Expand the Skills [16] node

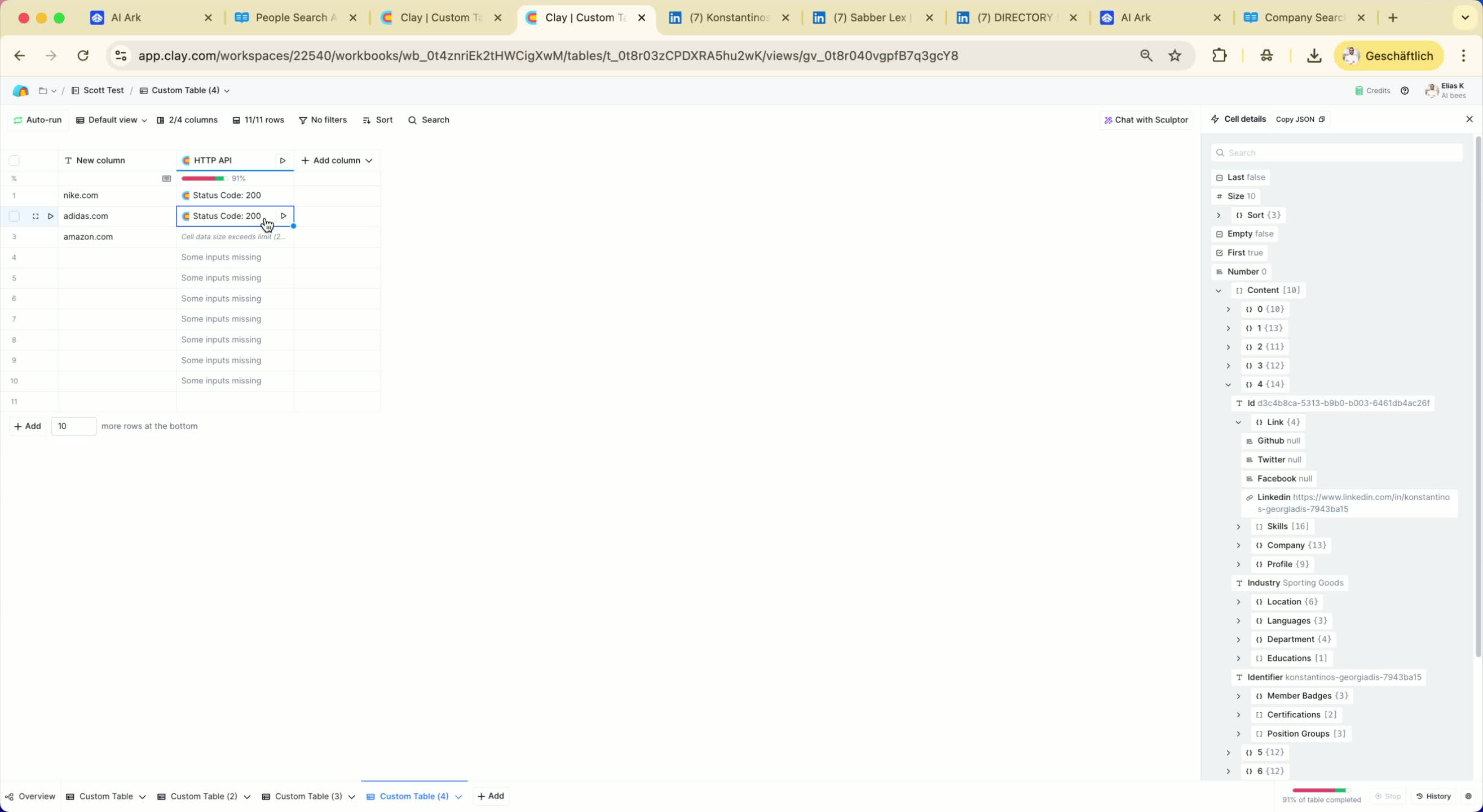pos(1238,526)
